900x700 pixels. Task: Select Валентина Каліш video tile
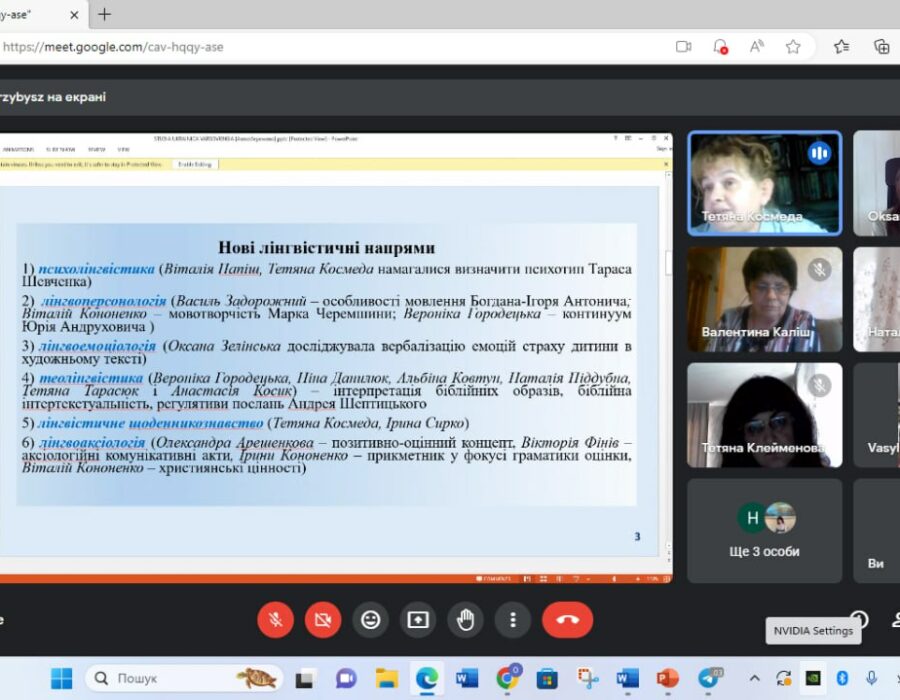tap(764, 299)
